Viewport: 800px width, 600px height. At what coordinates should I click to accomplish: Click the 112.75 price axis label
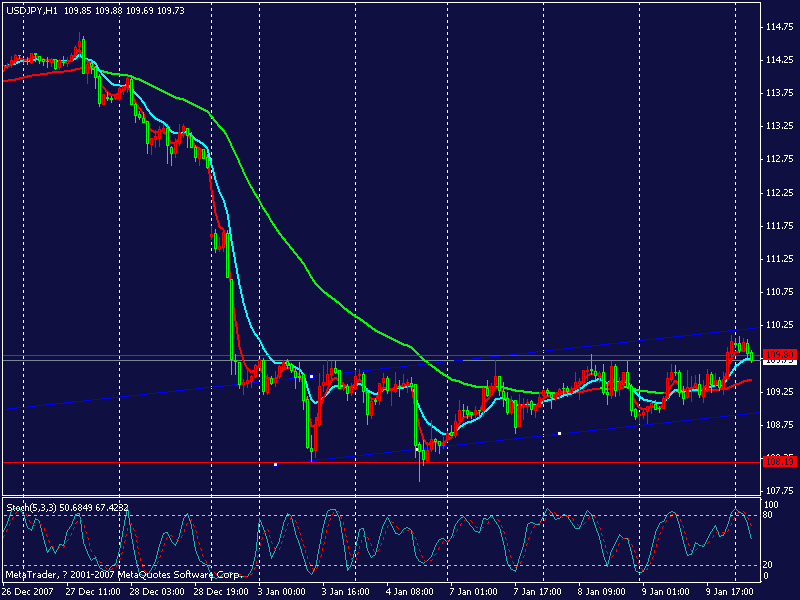pyautogui.click(x=780, y=159)
